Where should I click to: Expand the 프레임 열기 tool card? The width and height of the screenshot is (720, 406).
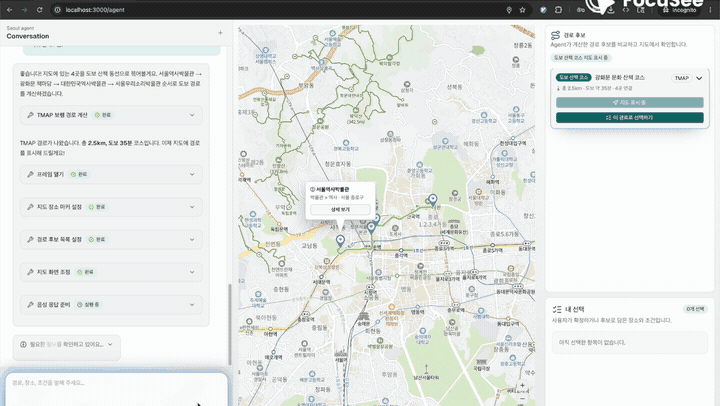pyautogui.click(x=111, y=175)
